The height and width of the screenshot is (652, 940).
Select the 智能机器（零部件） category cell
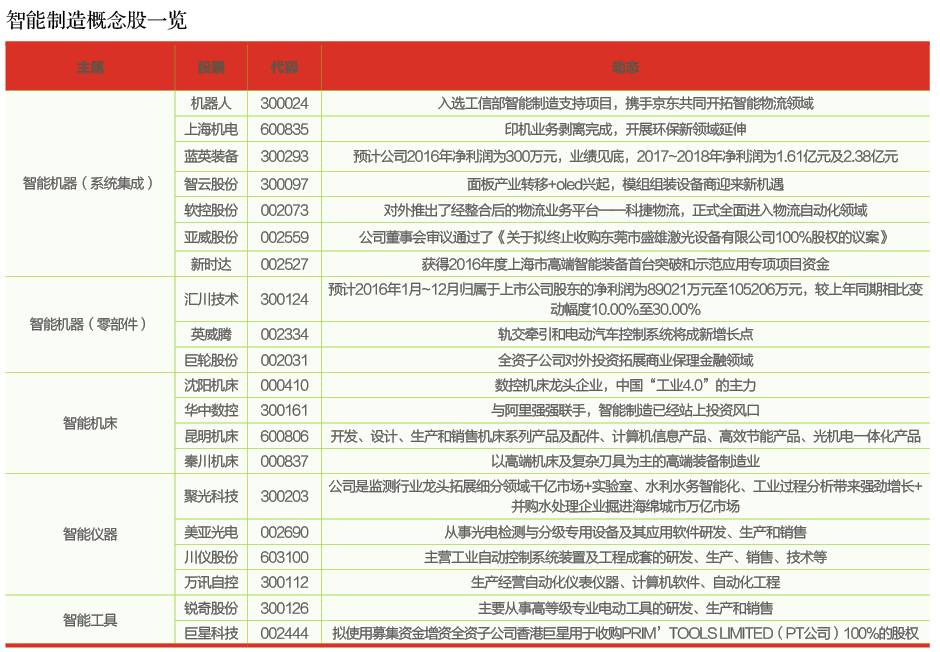(x=90, y=324)
